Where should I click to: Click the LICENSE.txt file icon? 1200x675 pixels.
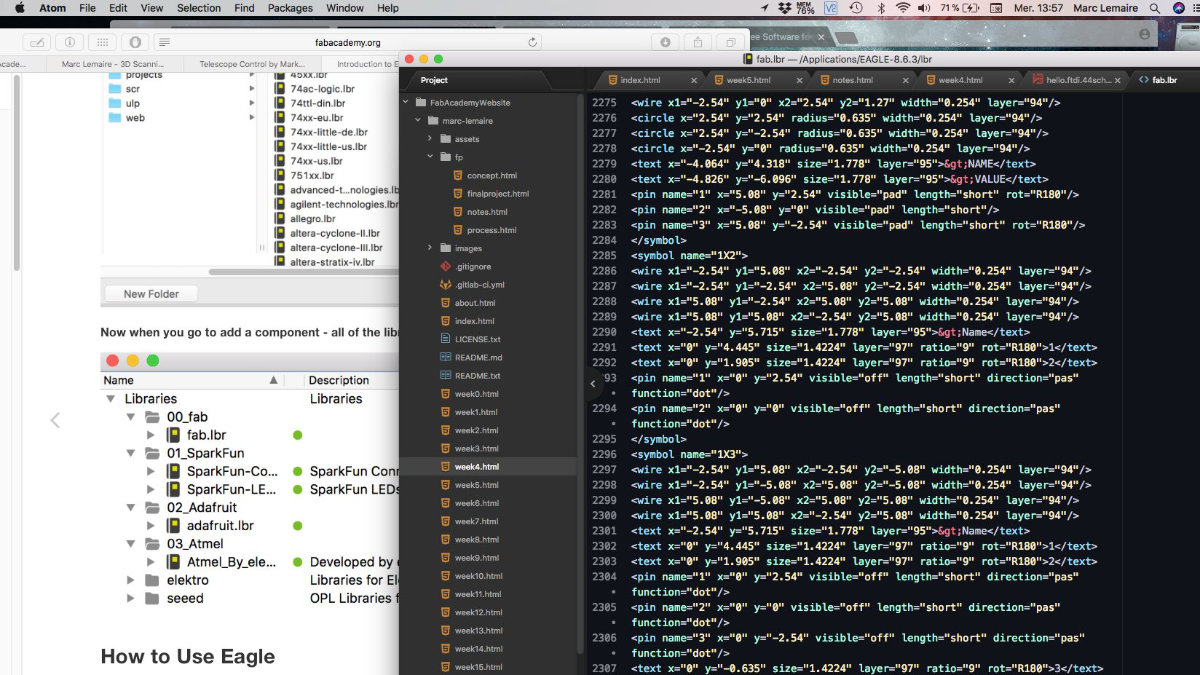point(446,339)
